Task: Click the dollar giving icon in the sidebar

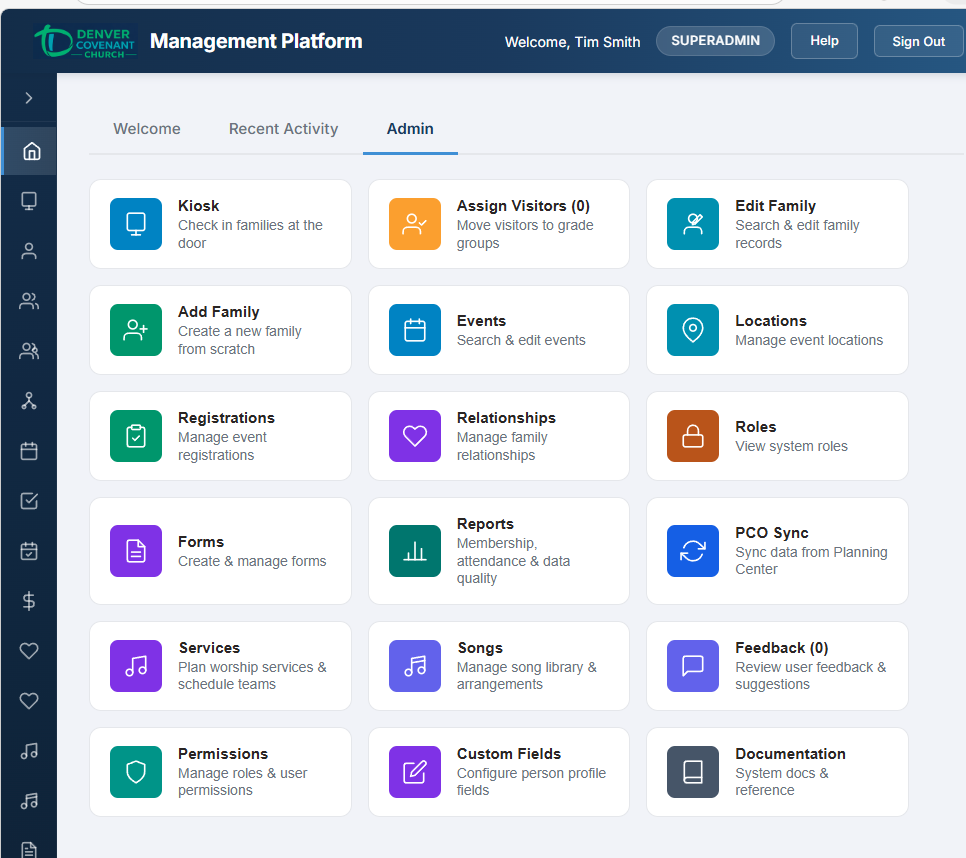Action: (x=28, y=600)
